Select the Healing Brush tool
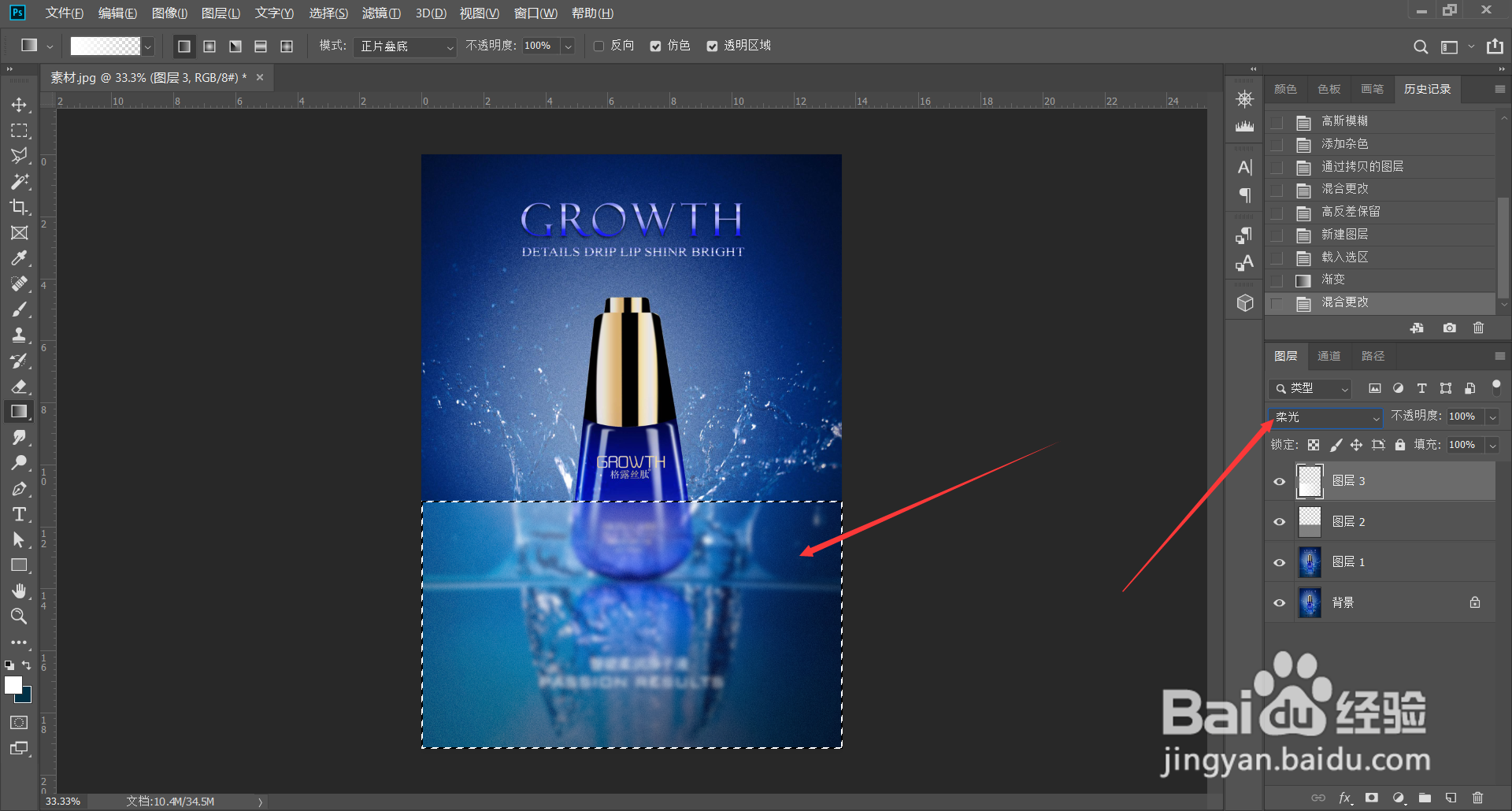Viewport: 1512px width, 811px height. point(19,283)
